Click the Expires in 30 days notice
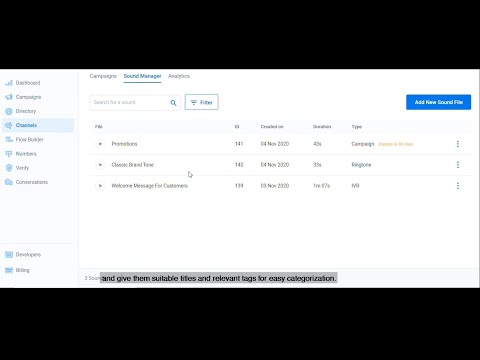Image resolution: width=480 pixels, height=360 pixels. [396, 144]
